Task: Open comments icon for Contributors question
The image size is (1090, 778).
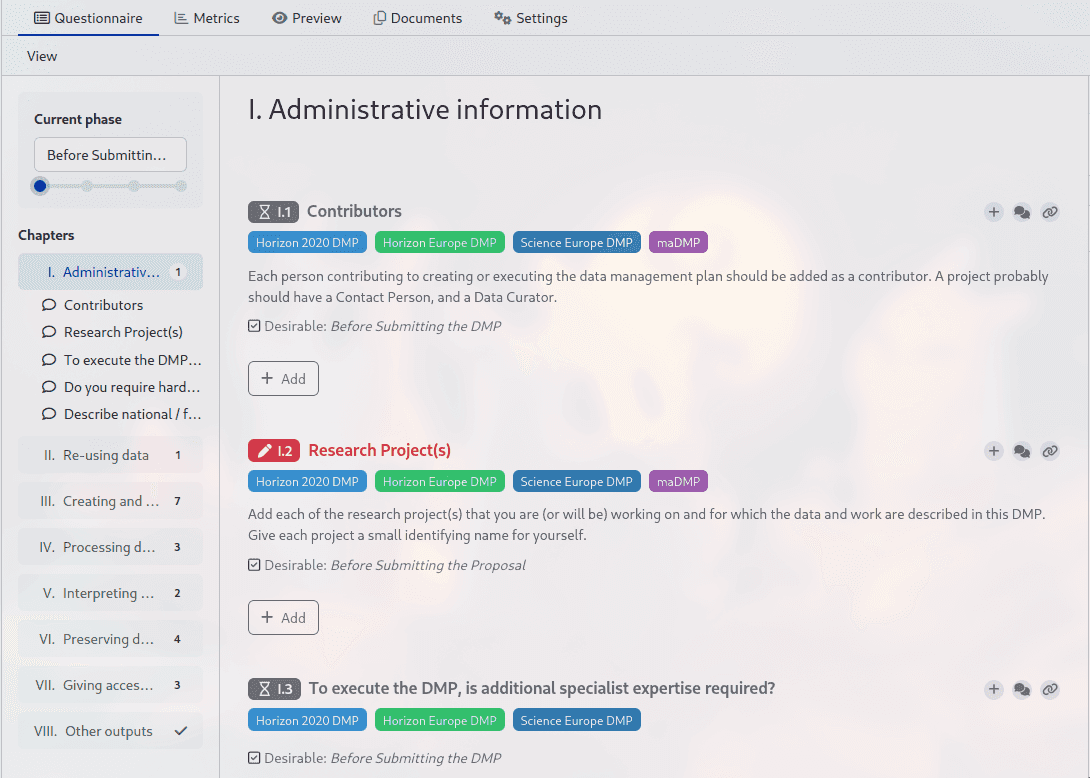Action: coord(1022,212)
